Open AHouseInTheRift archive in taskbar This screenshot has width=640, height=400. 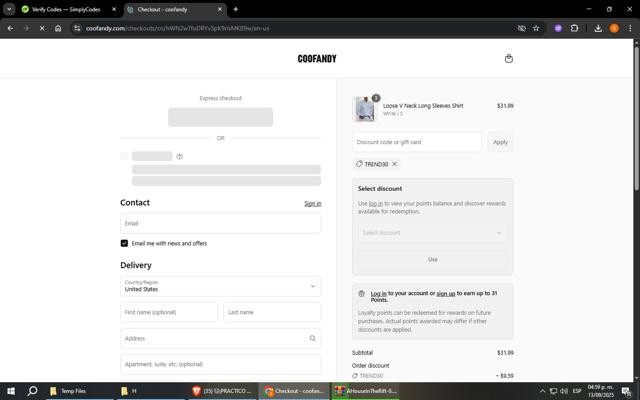click(366, 391)
